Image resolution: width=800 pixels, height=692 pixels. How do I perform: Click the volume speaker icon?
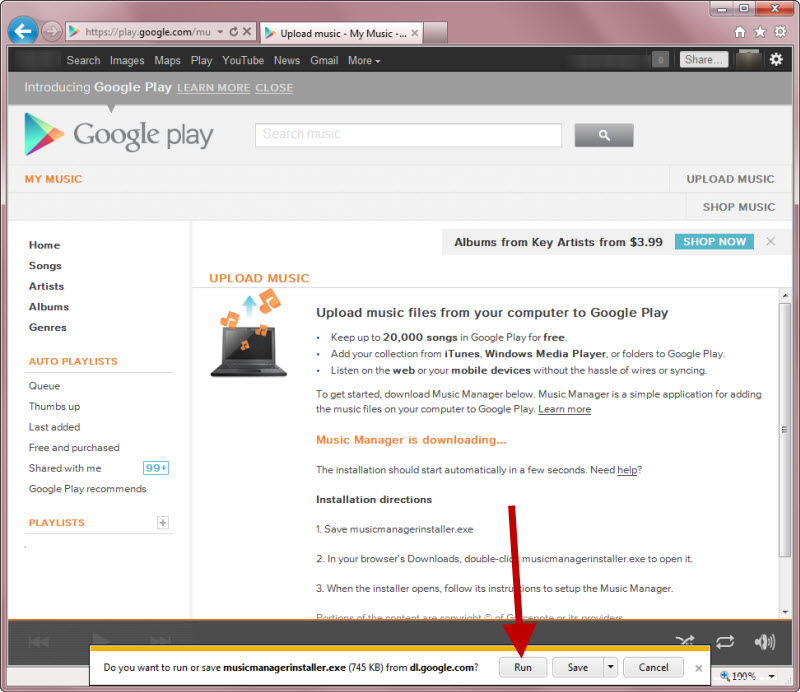click(765, 641)
